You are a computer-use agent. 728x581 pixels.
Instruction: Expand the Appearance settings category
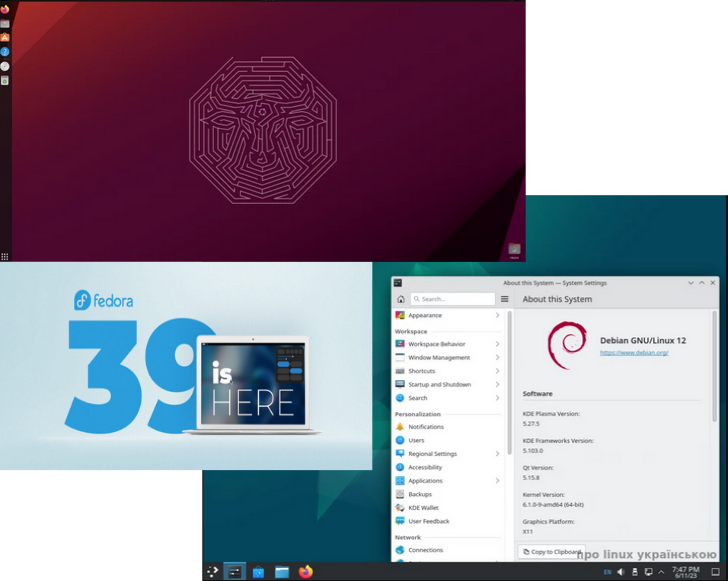coord(448,315)
